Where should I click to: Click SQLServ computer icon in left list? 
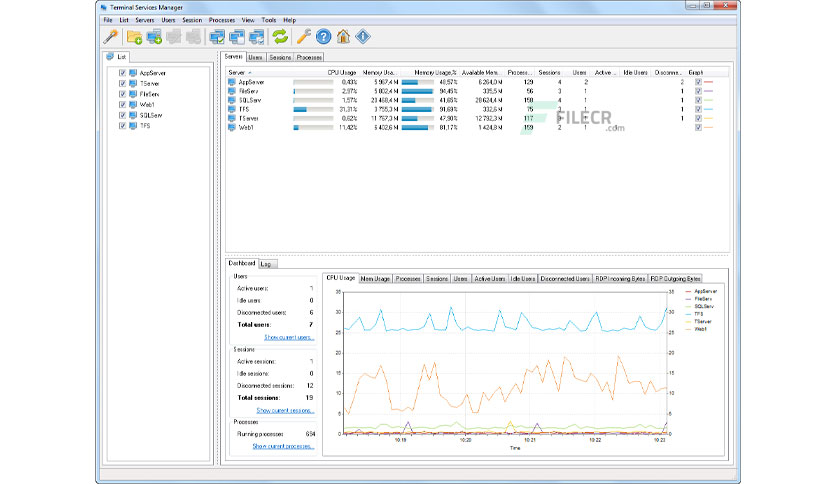pos(133,115)
